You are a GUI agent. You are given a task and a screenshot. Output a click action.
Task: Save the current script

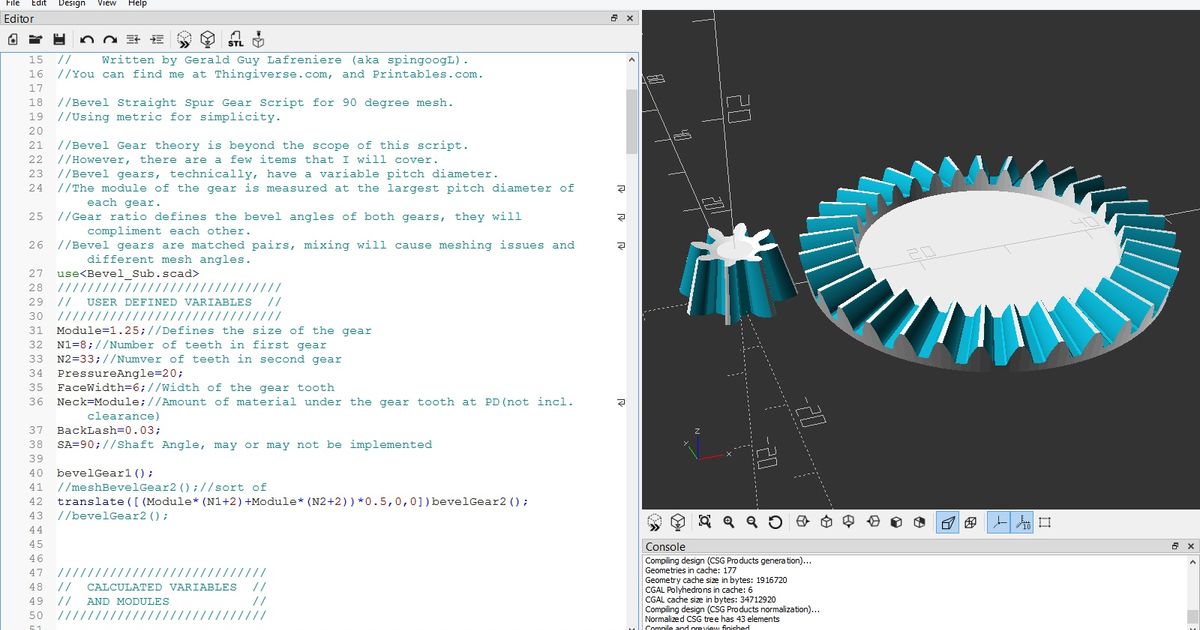tap(59, 39)
